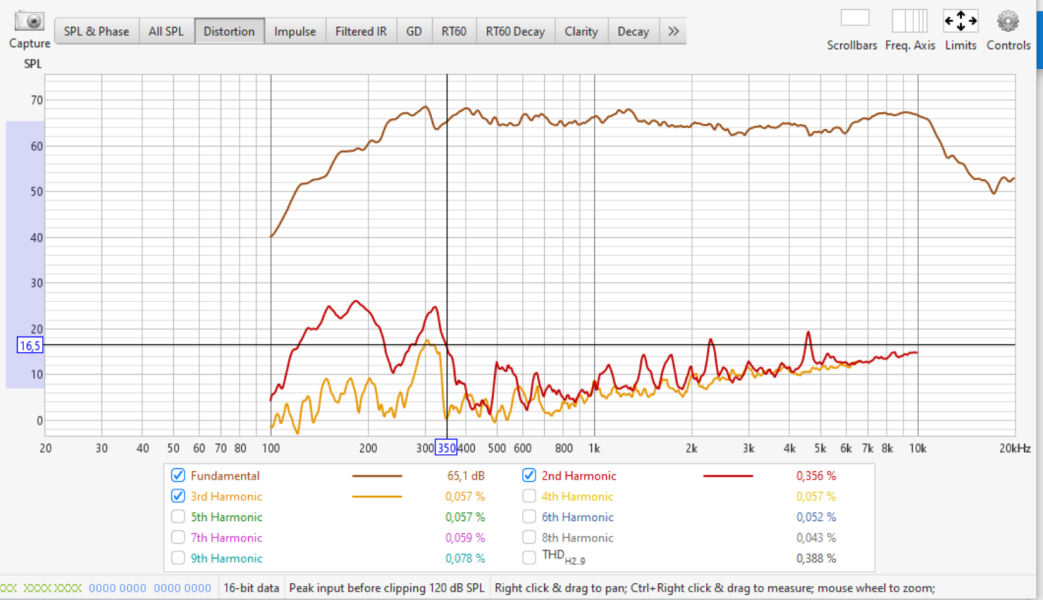Select the RT60 Decay tab
The width and height of the screenshot is (1043, 600).
pos(515,31)
